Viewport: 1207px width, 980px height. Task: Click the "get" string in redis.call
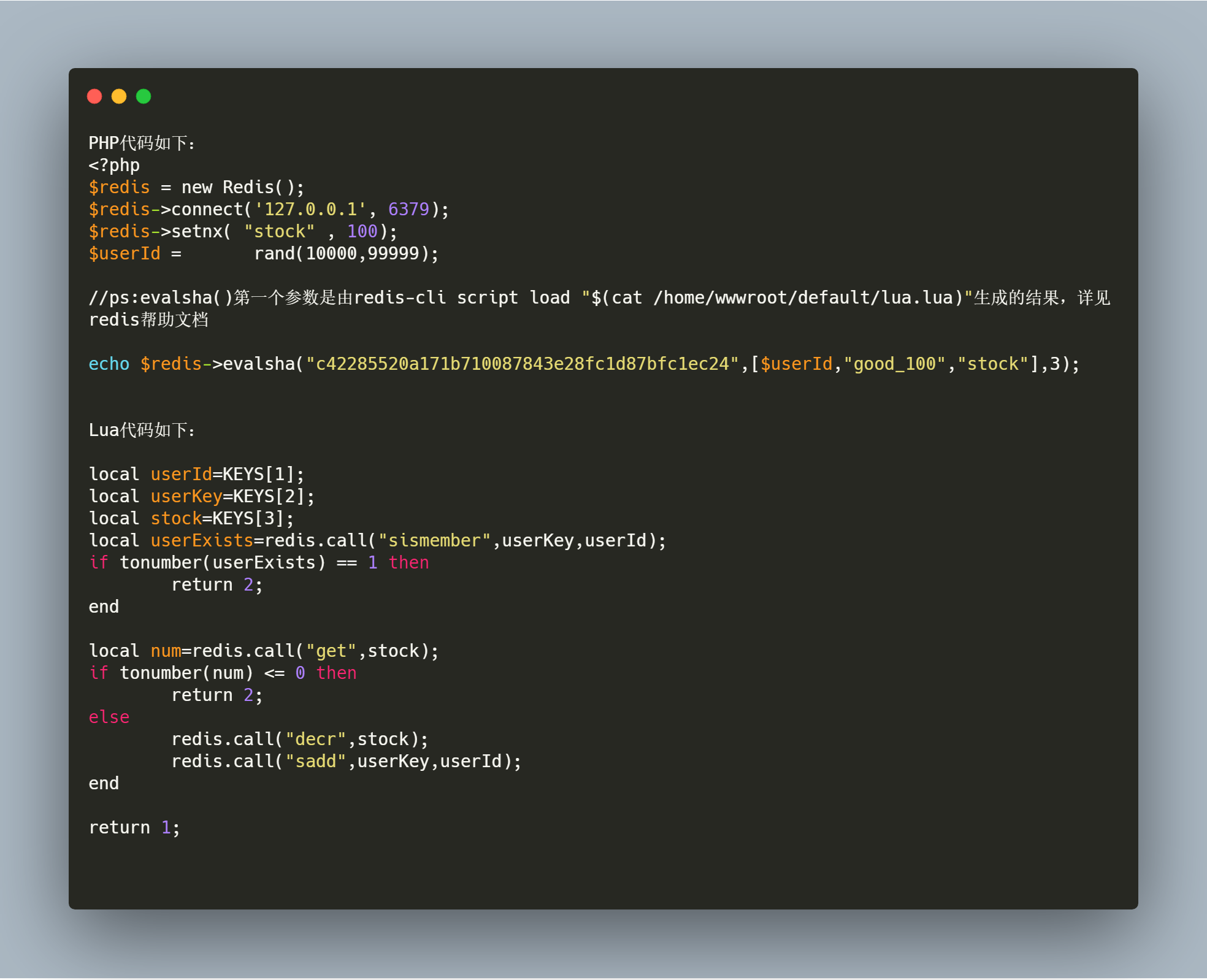tap(331, 651)
